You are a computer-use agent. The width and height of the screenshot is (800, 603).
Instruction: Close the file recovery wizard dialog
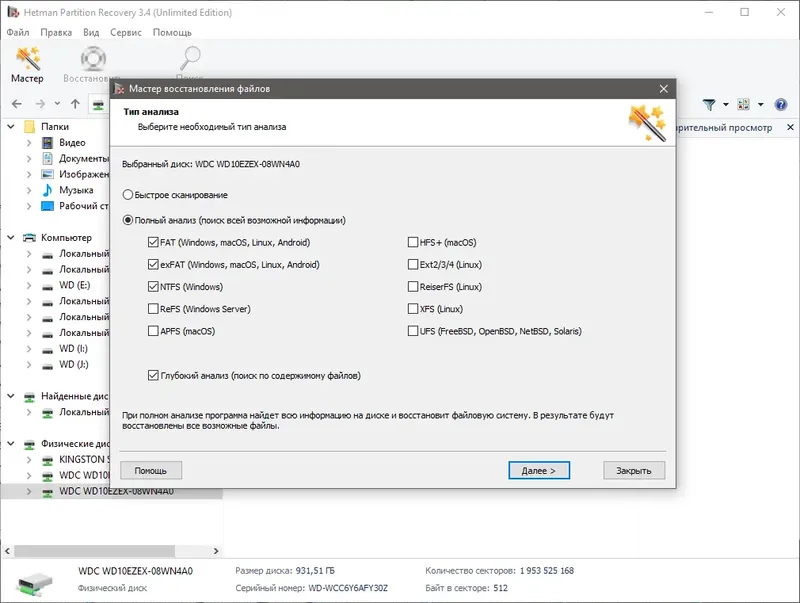click(663, 89)
